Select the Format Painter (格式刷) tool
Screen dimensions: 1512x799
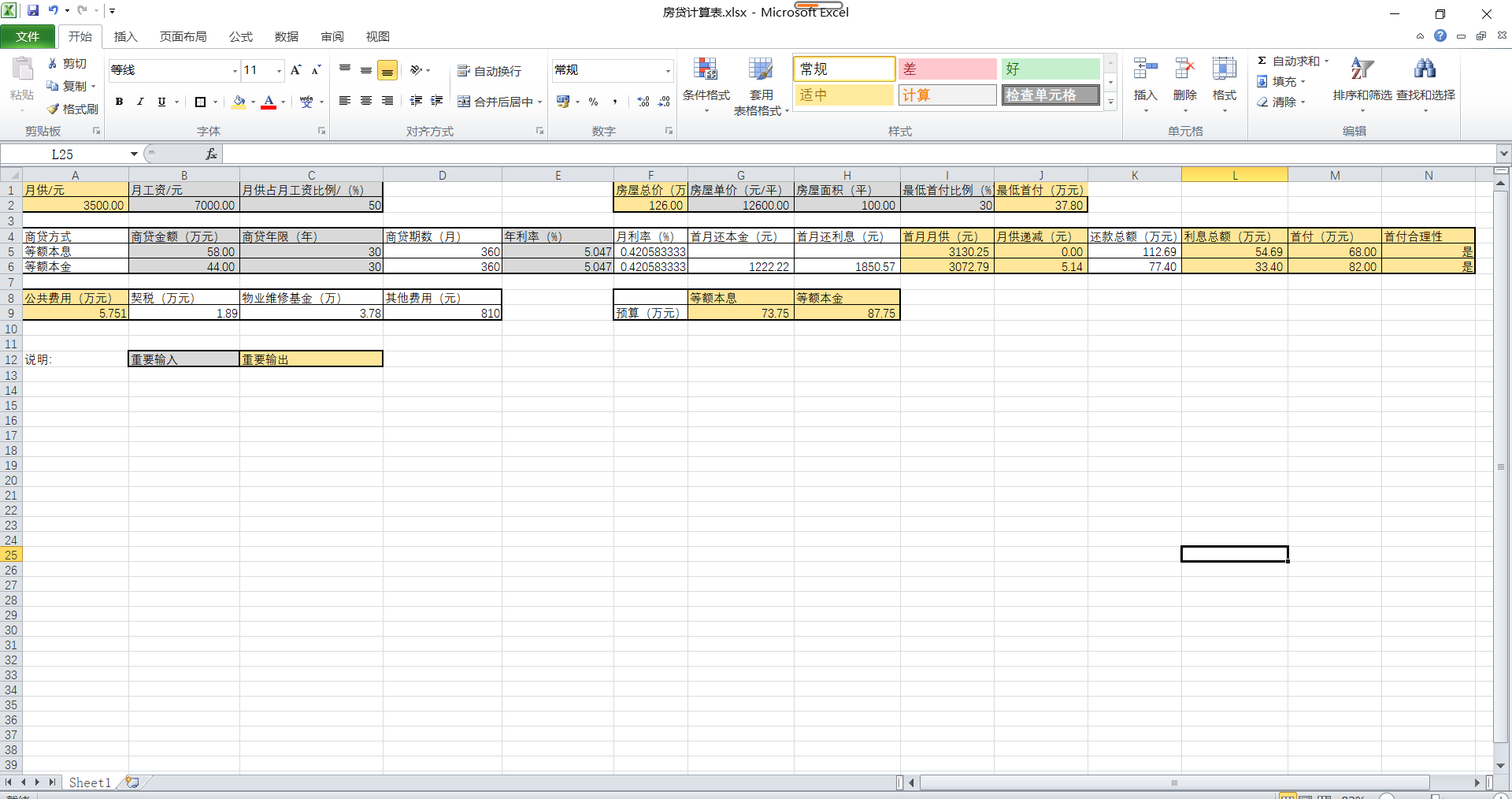(x=72, y=109)
